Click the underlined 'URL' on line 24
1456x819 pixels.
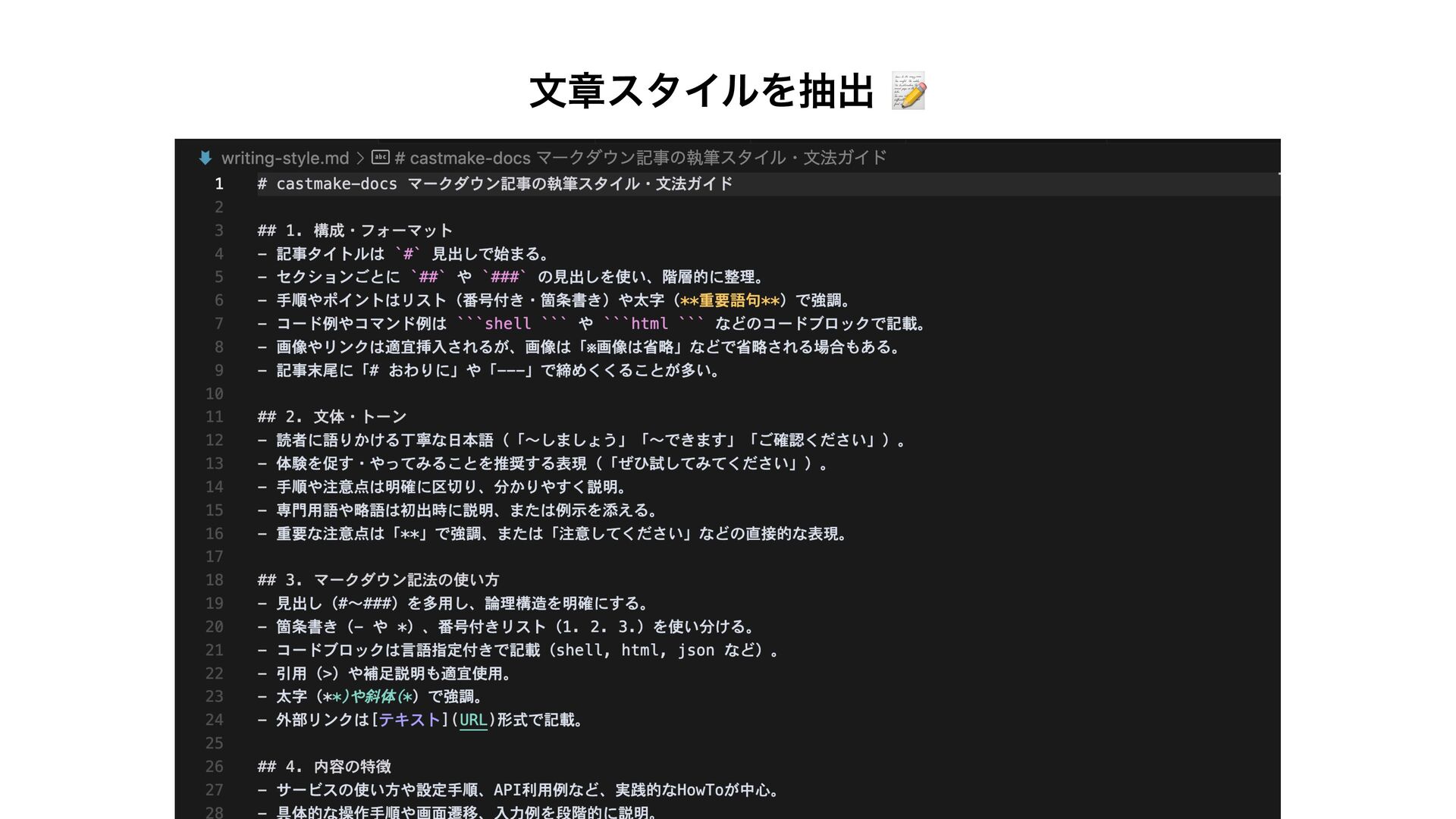(x=473, y=720)
